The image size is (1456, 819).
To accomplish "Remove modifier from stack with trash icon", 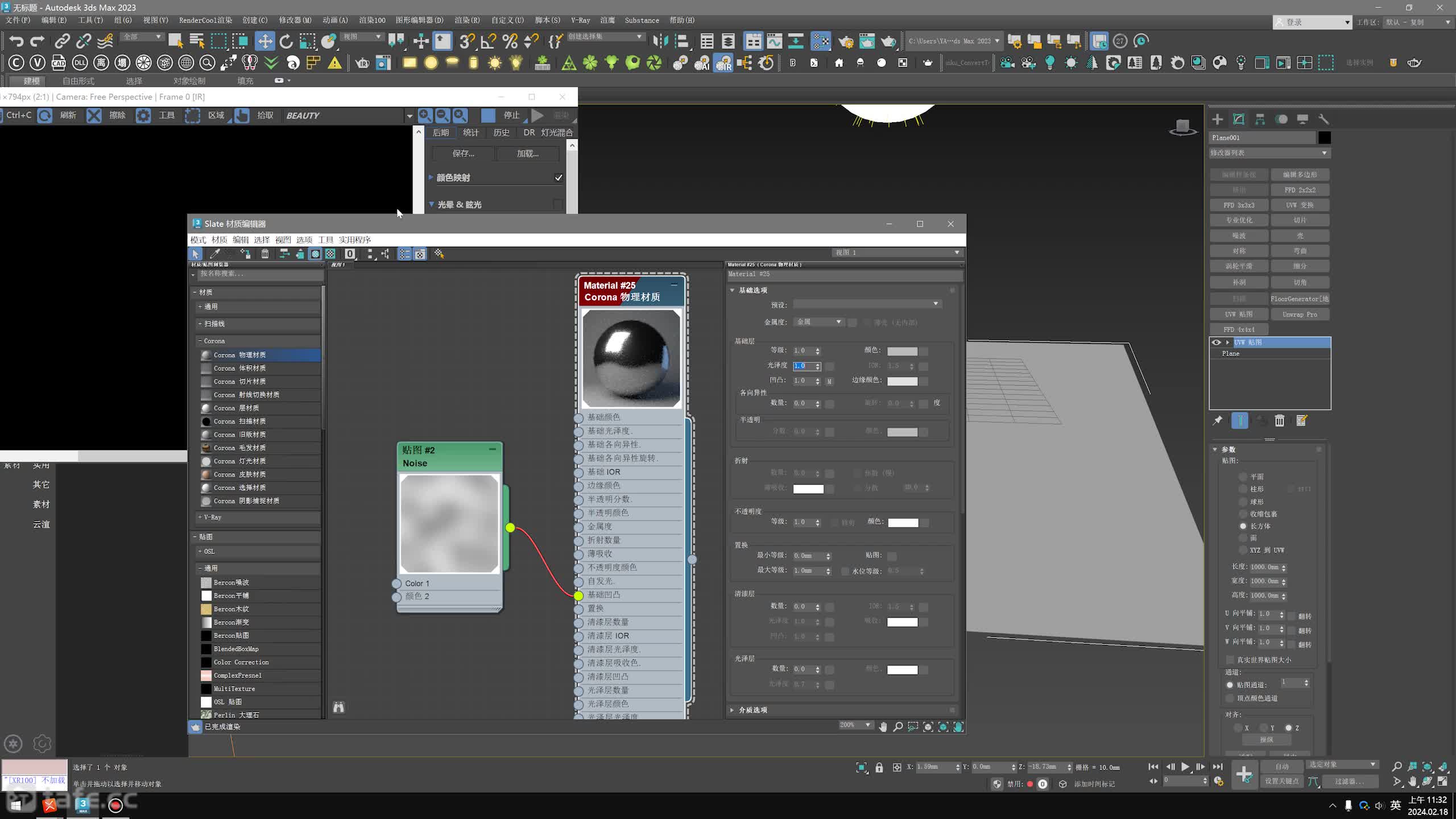I will coord(1280,420).
